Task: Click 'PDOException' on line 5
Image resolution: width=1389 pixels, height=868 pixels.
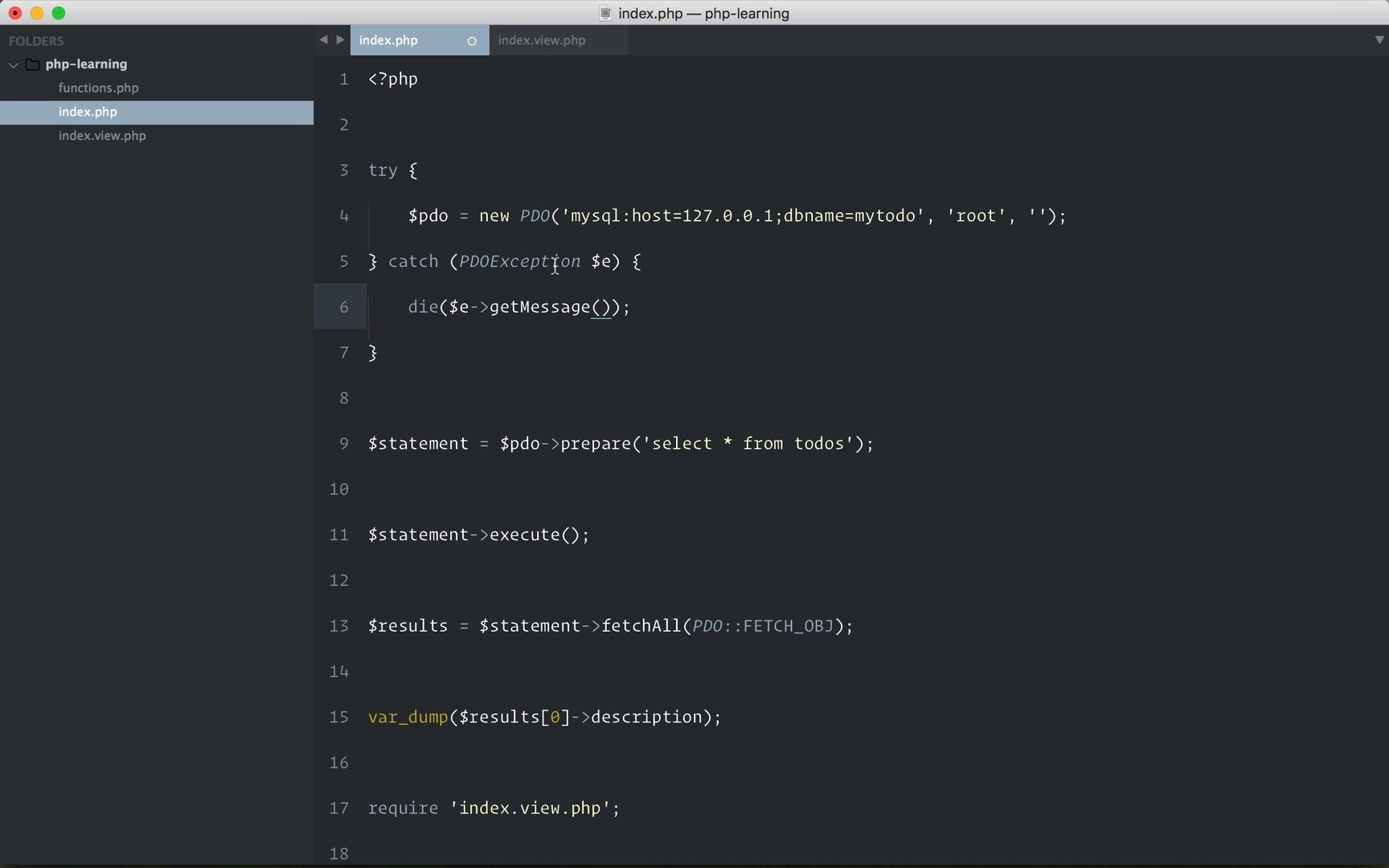Action: click(519, 261)
